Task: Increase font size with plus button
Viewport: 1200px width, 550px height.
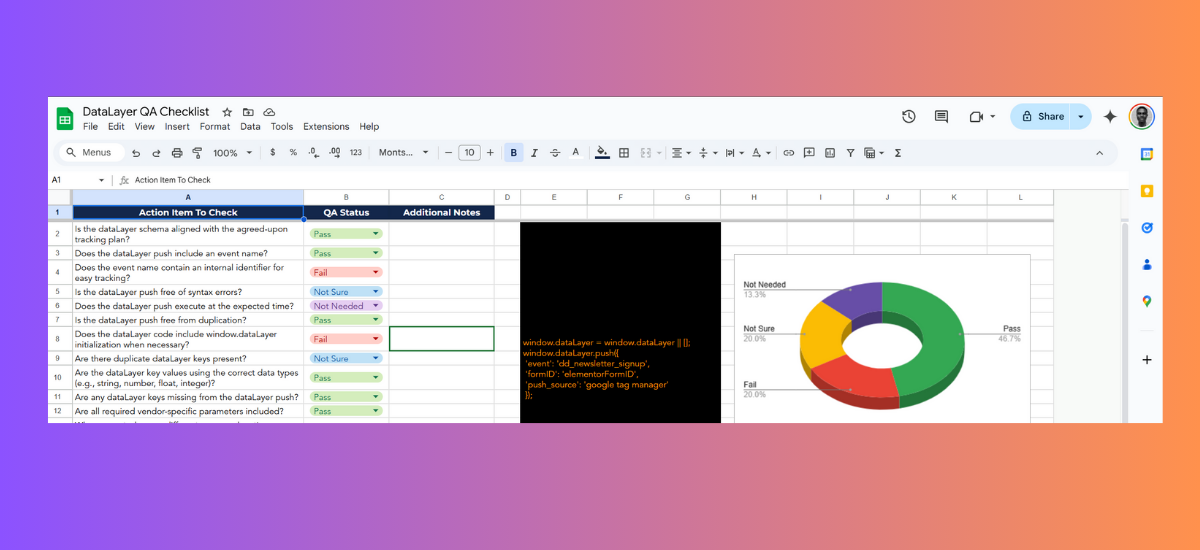Action: click(x=490, y=153)
